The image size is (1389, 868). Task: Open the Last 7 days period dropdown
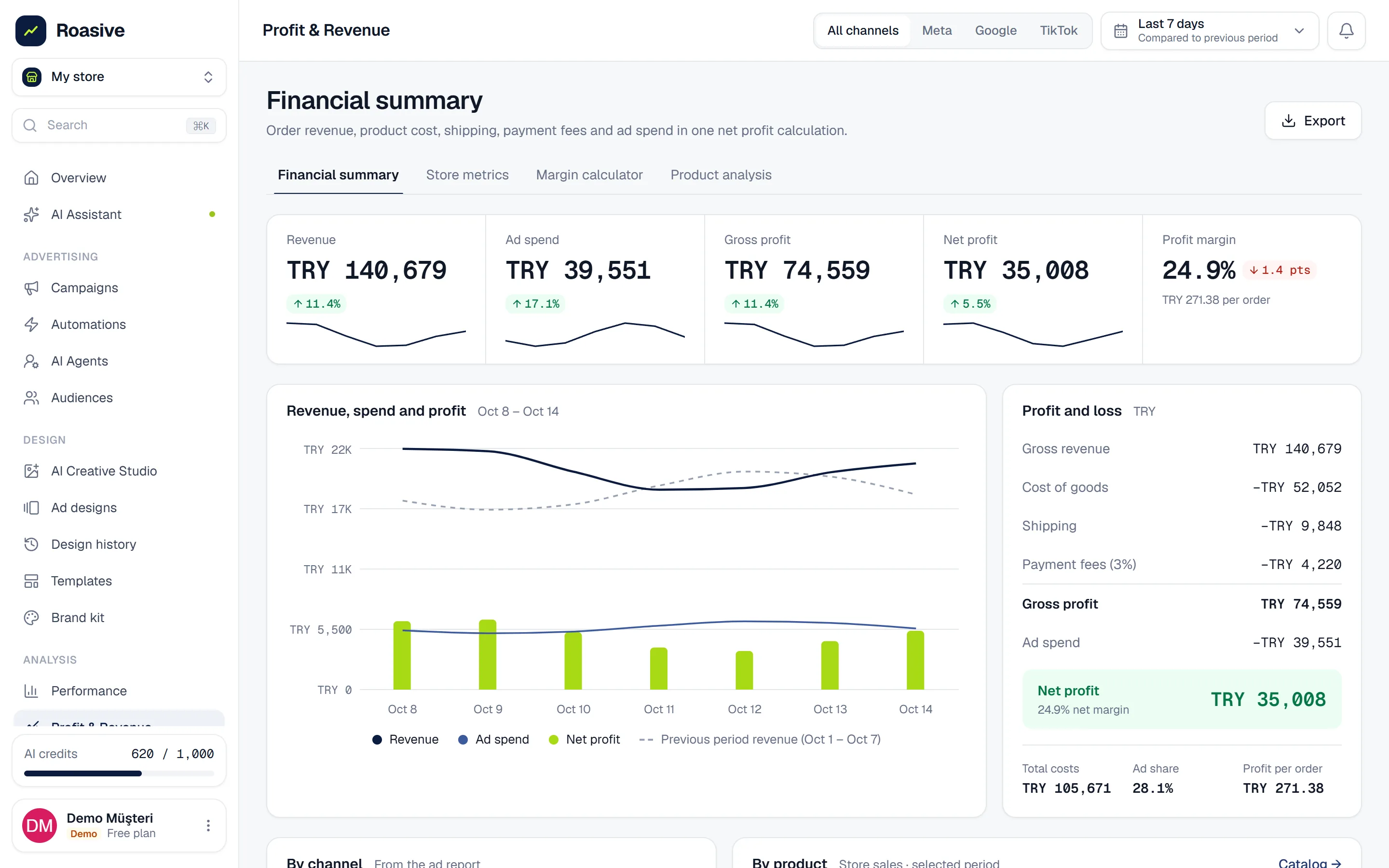coord(1210,30)
